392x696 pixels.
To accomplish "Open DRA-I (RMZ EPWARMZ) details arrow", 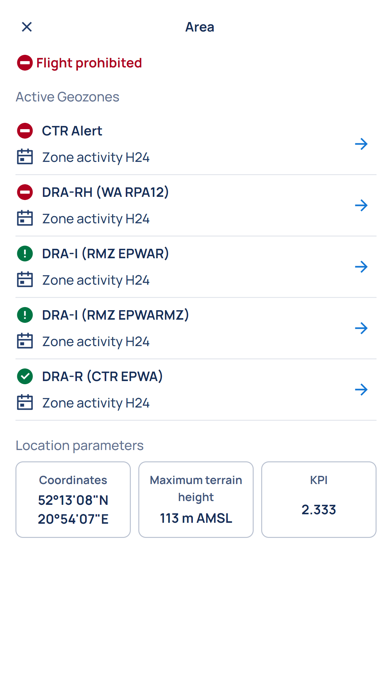I will pos(361,328).
